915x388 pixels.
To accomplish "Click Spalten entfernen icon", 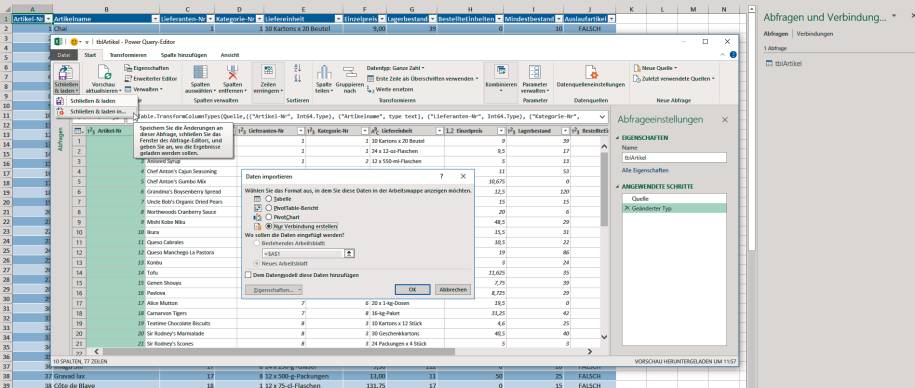I will [x=233, y=72].
